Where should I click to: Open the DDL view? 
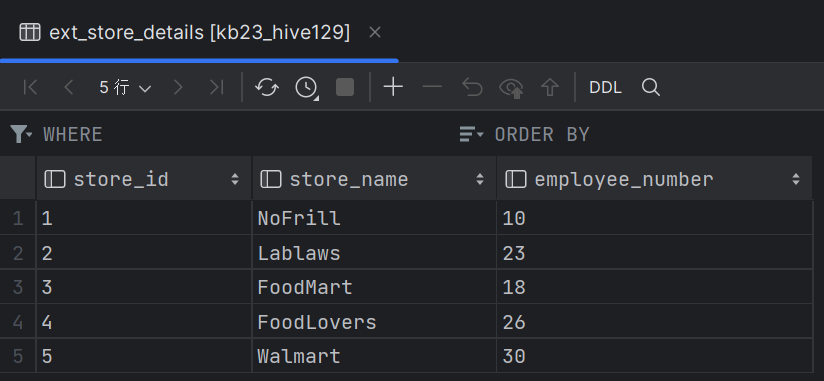click(x=605, y=87)
